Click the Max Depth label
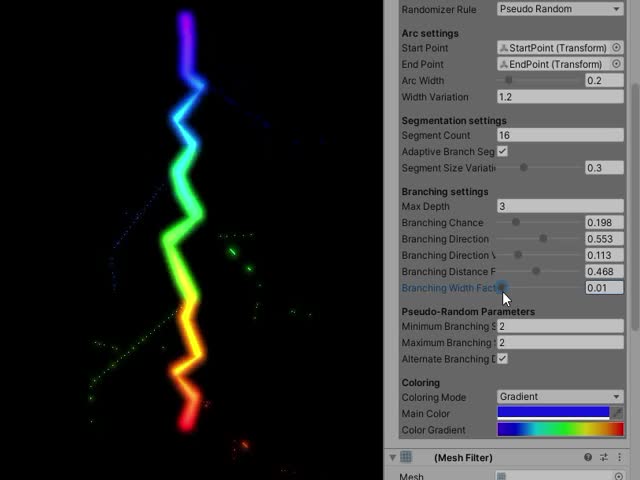Image resolution: width=640 pixels, height=480 pixels. (425, 206)
